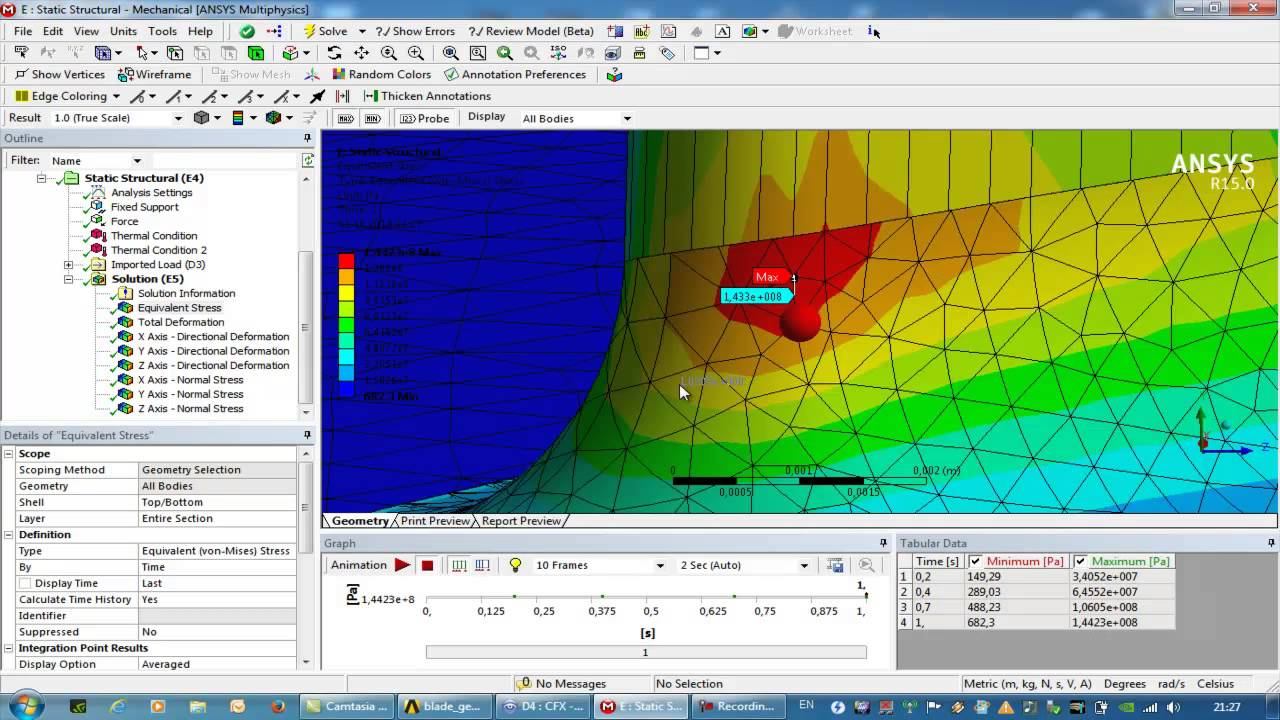Open the Tools menu
Viewport: 1280px width, 720px height.
pyautogui.click(x=162, y=31)
